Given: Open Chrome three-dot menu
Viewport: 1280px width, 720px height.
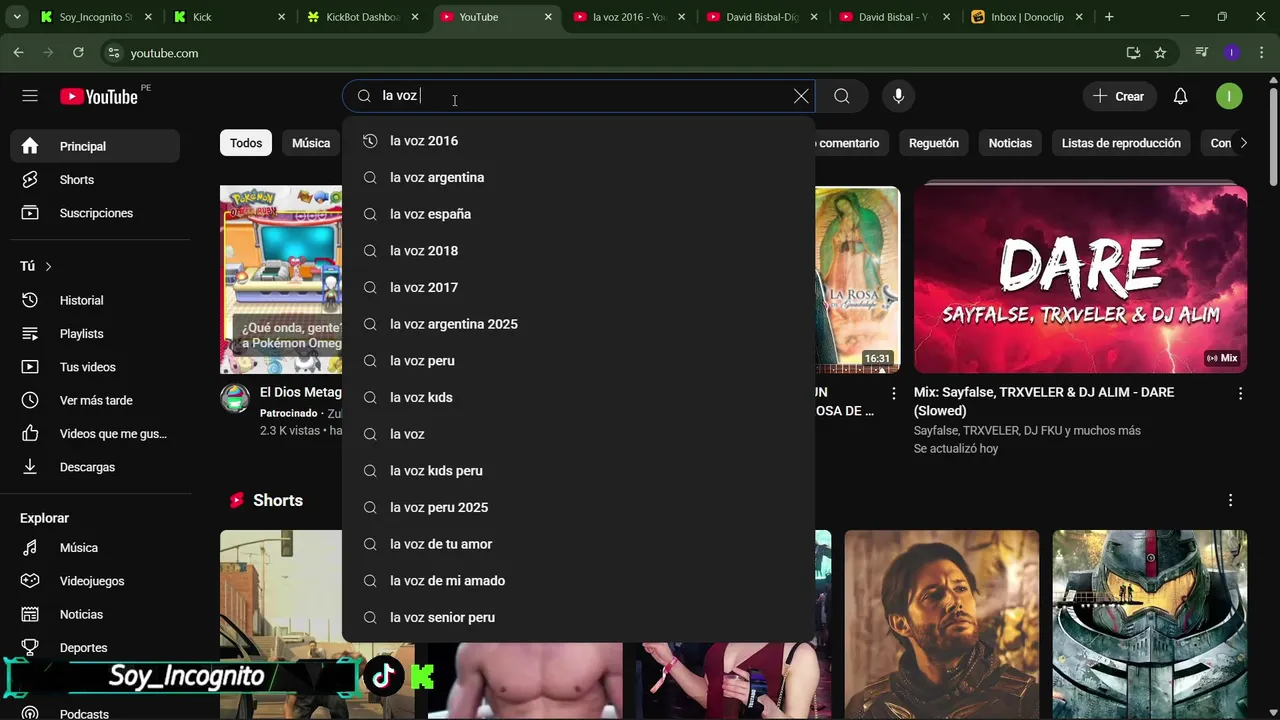Looking at the screenshot, I should [1262, 53].
